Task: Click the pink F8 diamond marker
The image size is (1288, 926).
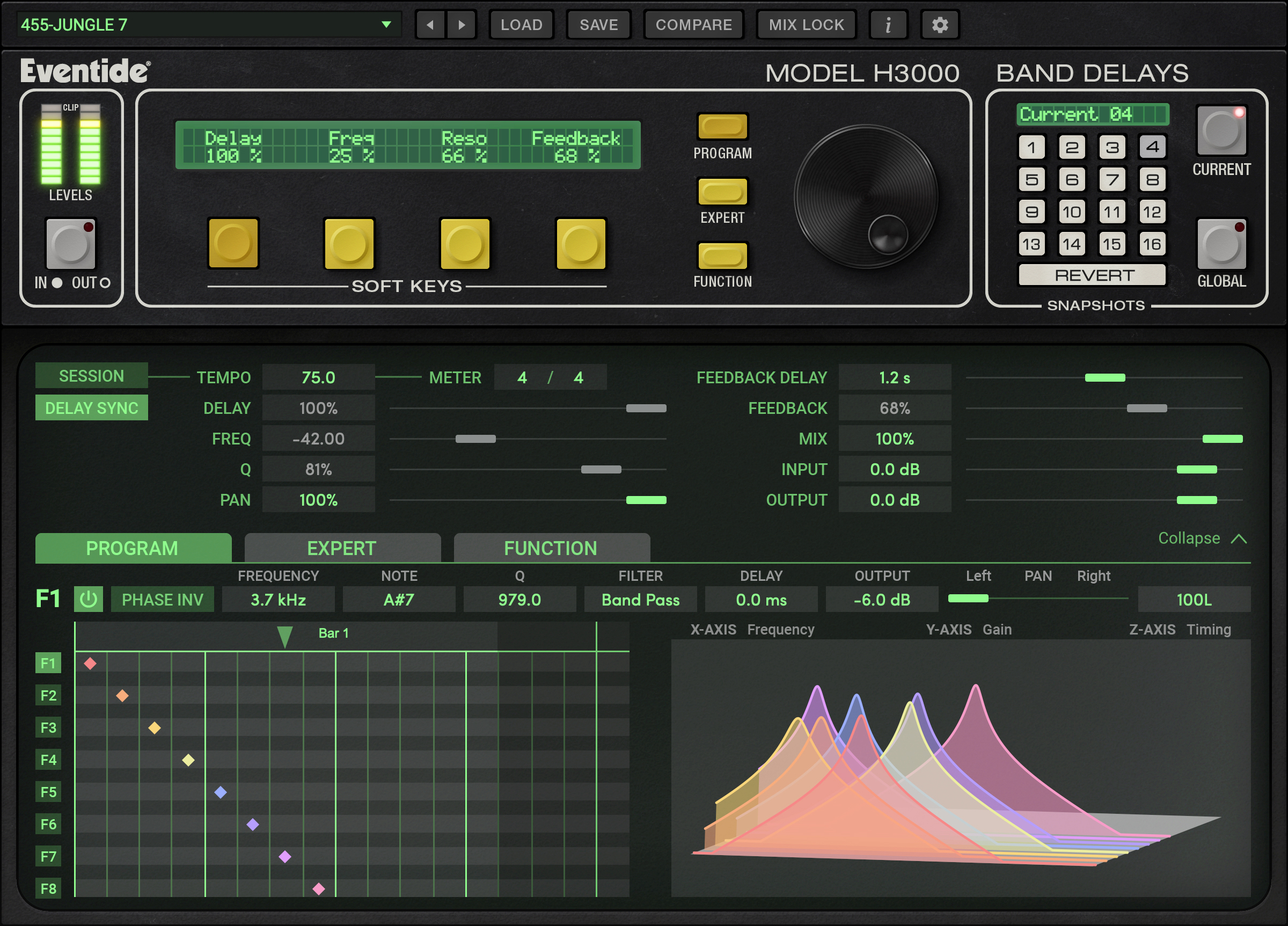Action: pyautogui.click(x=319, y=888)
